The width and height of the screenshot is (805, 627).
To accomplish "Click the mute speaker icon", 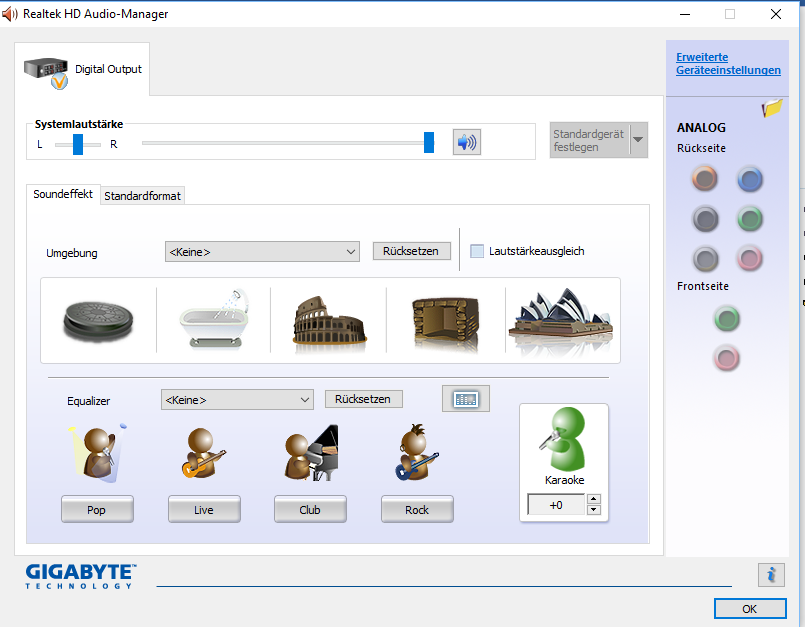I will [466, 142].
